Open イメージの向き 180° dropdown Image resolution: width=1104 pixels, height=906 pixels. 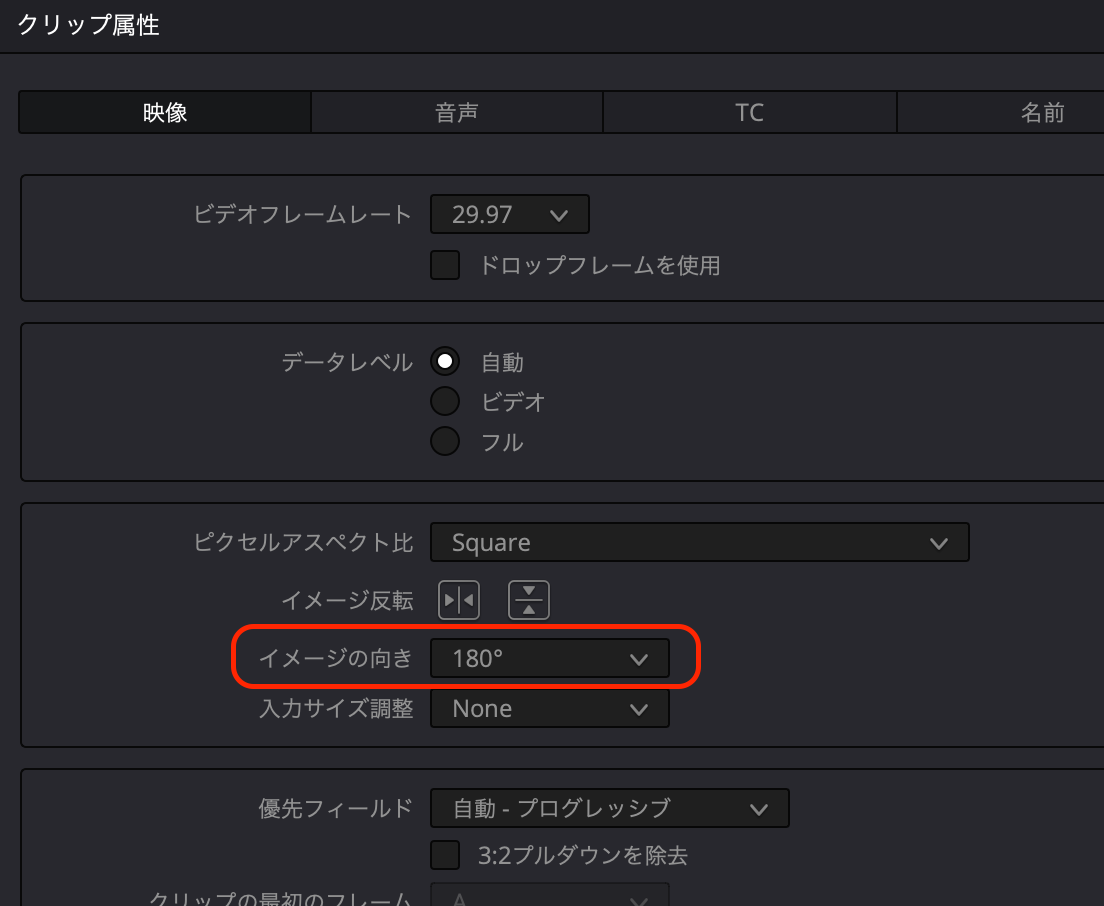click(x=549, y=659)
